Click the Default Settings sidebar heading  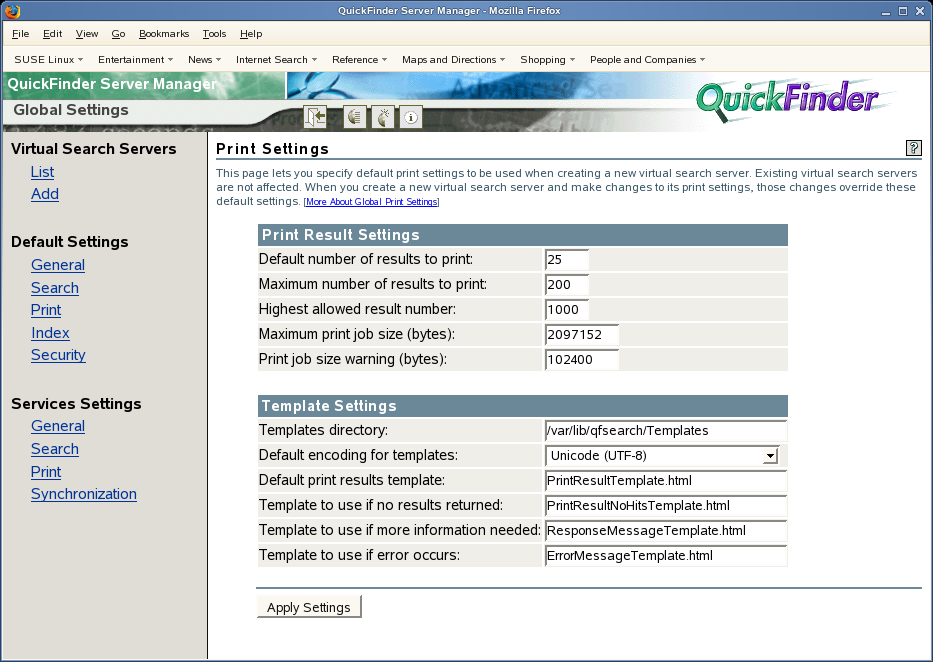point(70,242)
